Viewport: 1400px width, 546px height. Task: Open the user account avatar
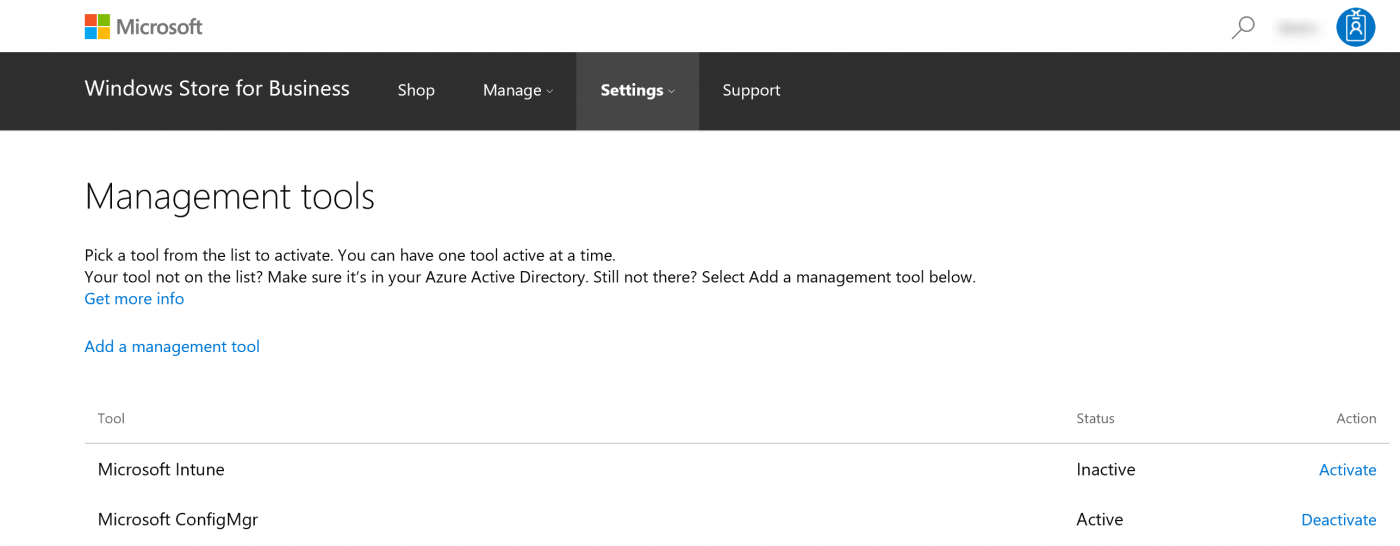[x=1355, y=27]
